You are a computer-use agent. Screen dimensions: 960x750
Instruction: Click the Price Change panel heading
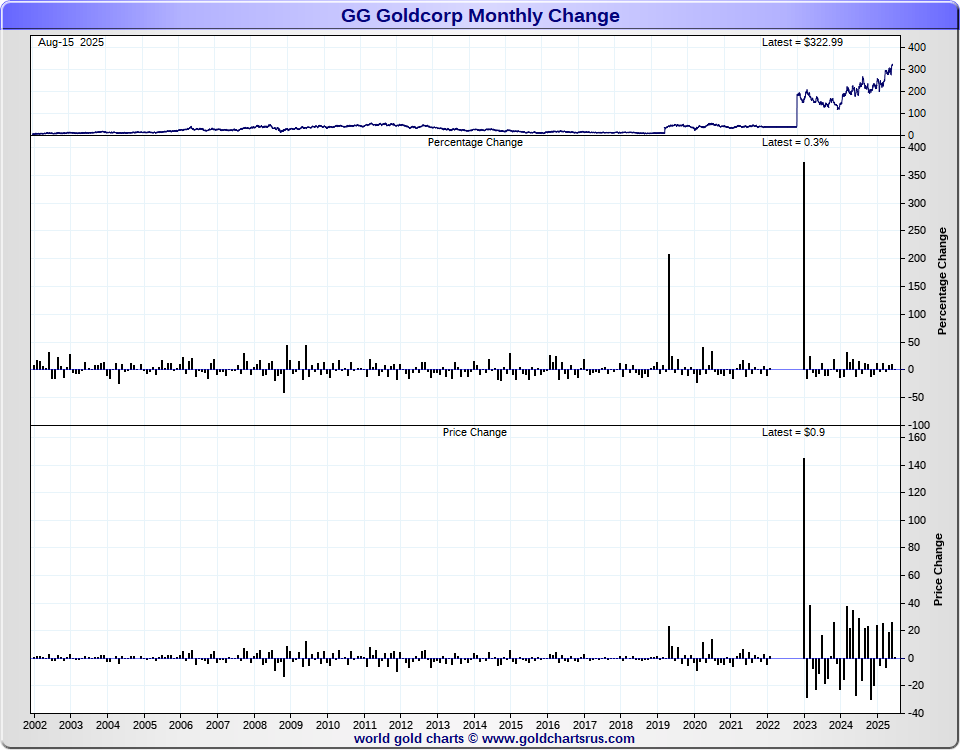[474, 432]
